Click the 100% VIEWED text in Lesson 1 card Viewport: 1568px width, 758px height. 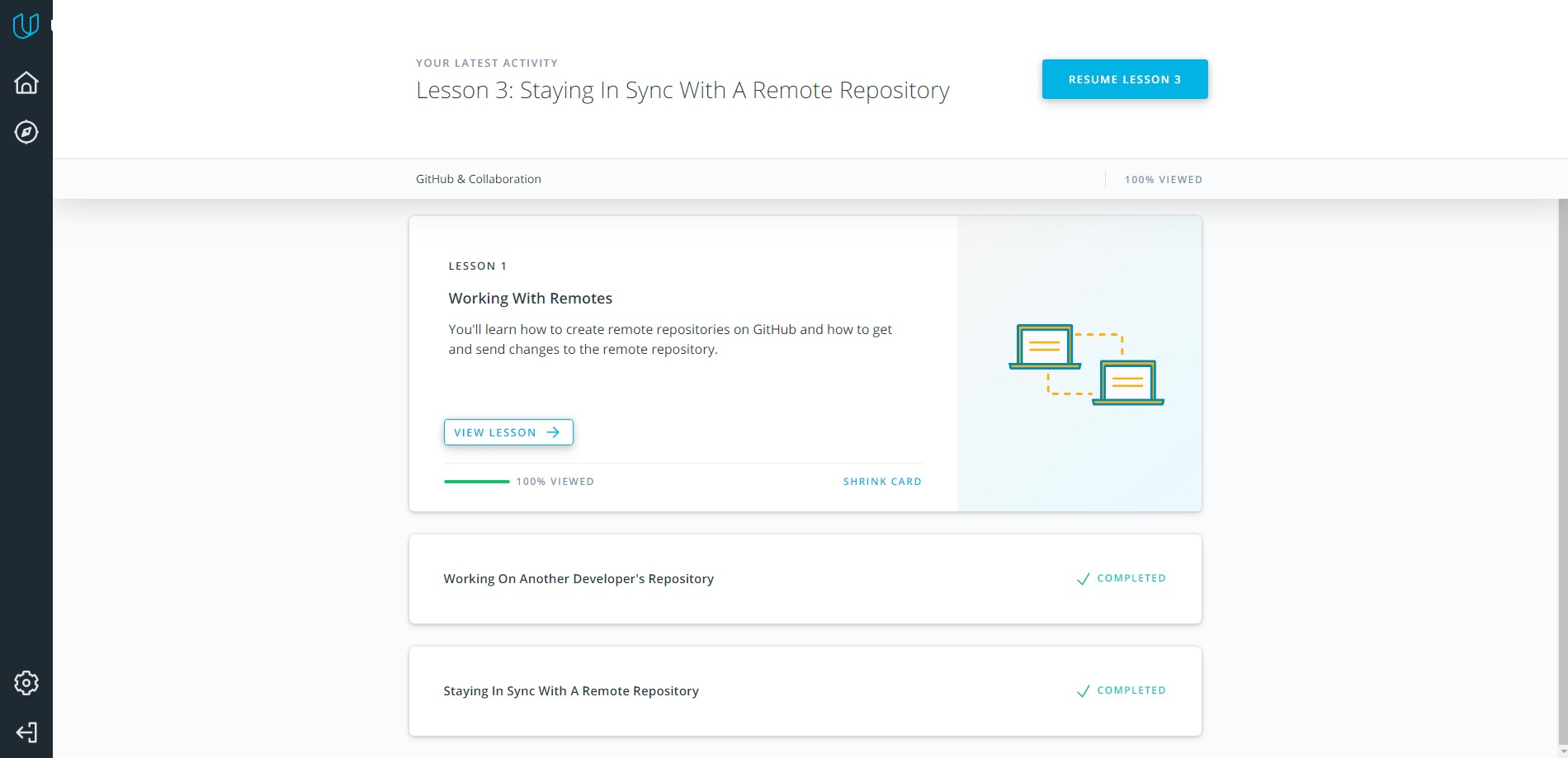tap(555, 482)
